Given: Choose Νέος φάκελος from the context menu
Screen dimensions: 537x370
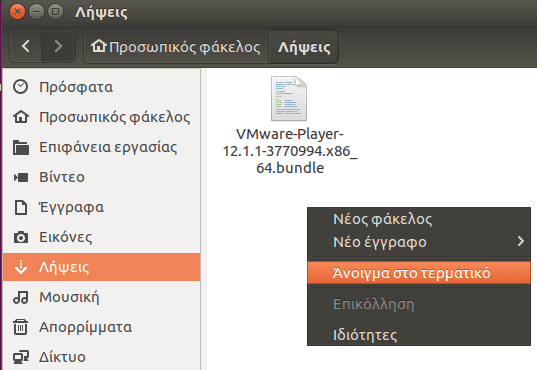Looking at the screenshot, I should 419,219.
